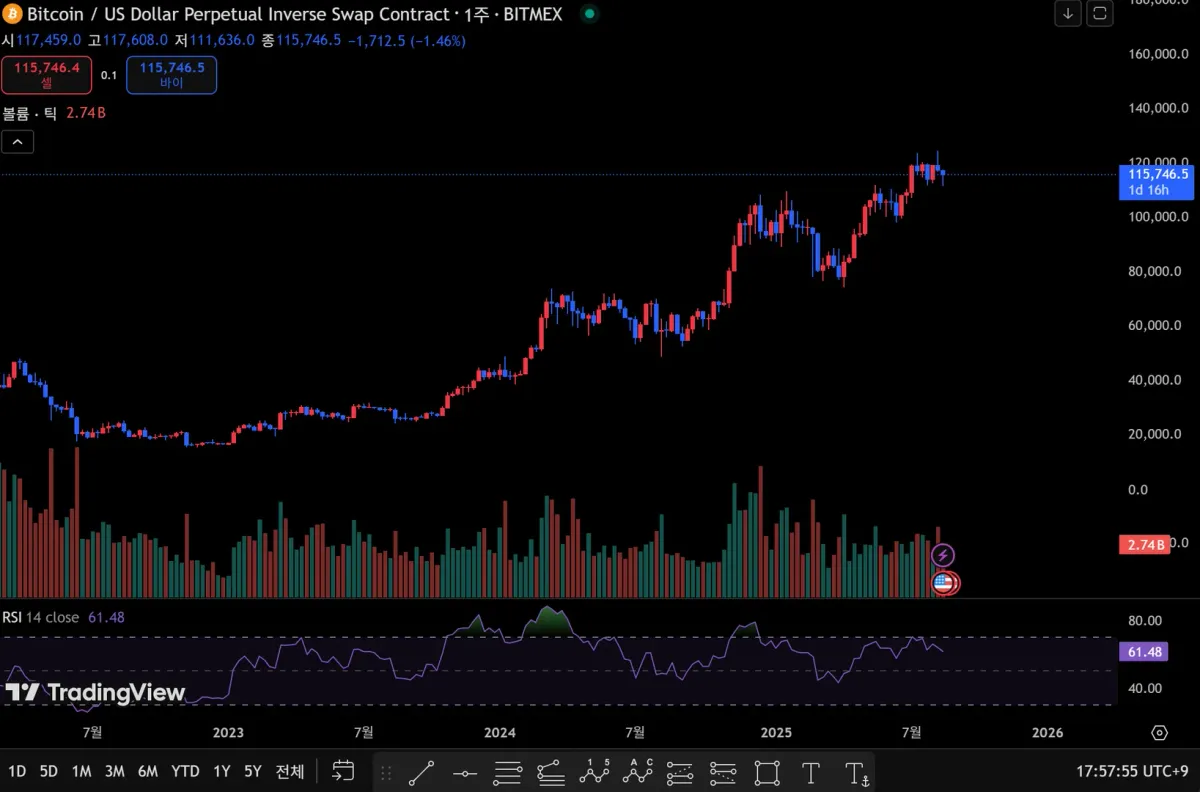
Task: Open the time zone menu showing 17:57:55 UTC+9
Action: pyautogui.click(x=1131, y=772)
